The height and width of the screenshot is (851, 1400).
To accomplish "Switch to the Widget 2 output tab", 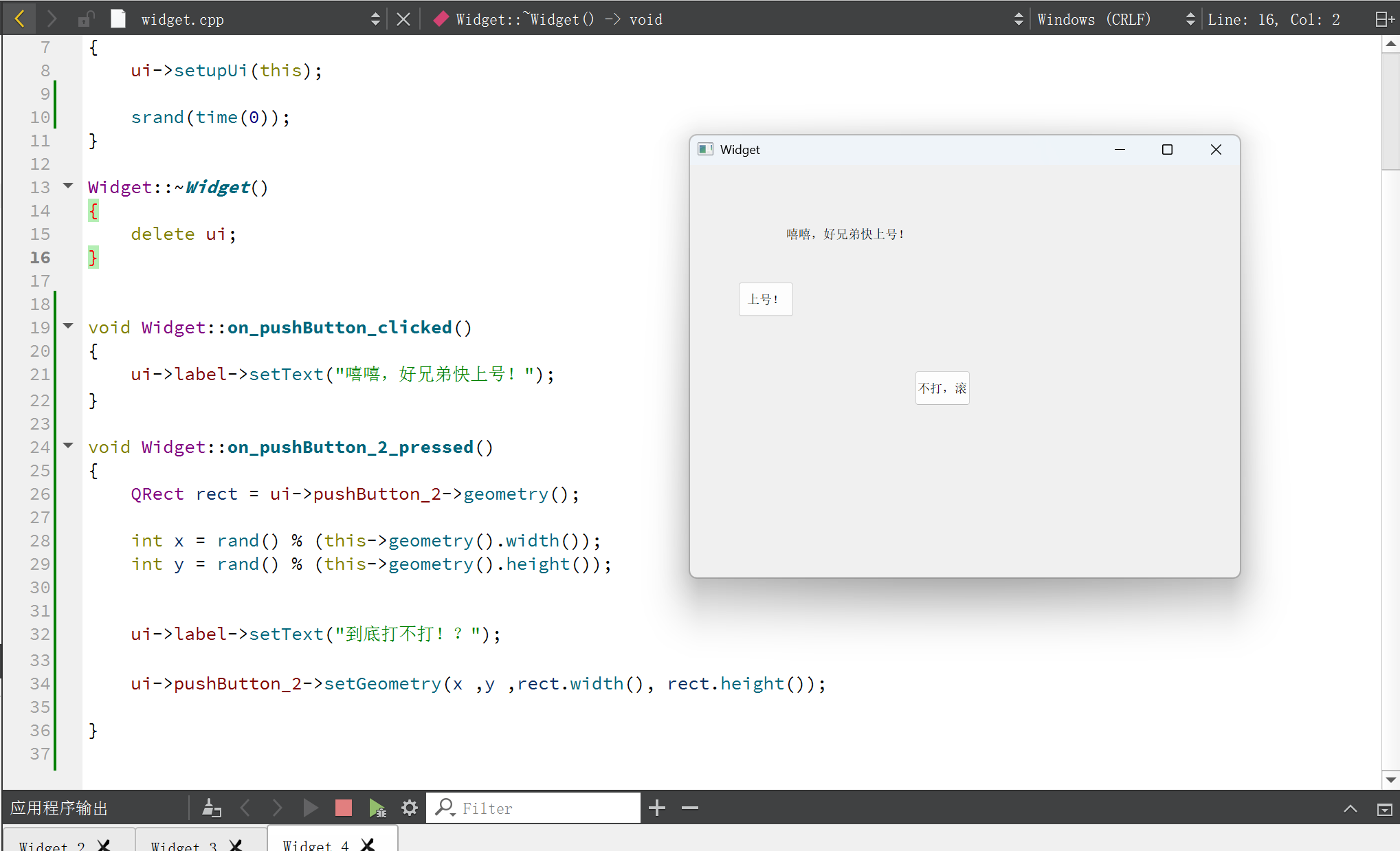I will pos(52,846).
